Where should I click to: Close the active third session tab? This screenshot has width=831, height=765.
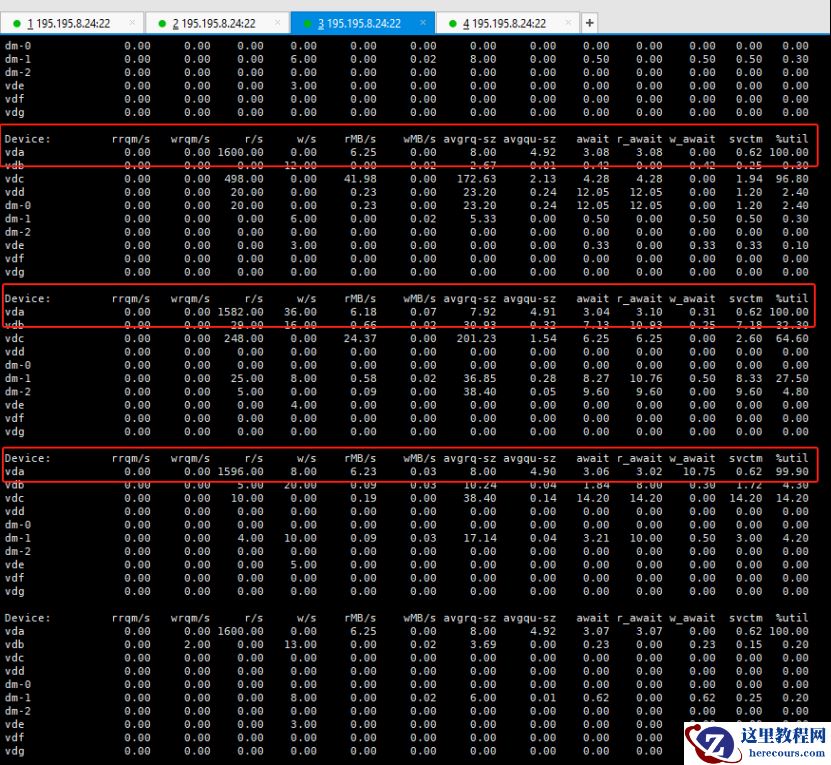(422, 23)
